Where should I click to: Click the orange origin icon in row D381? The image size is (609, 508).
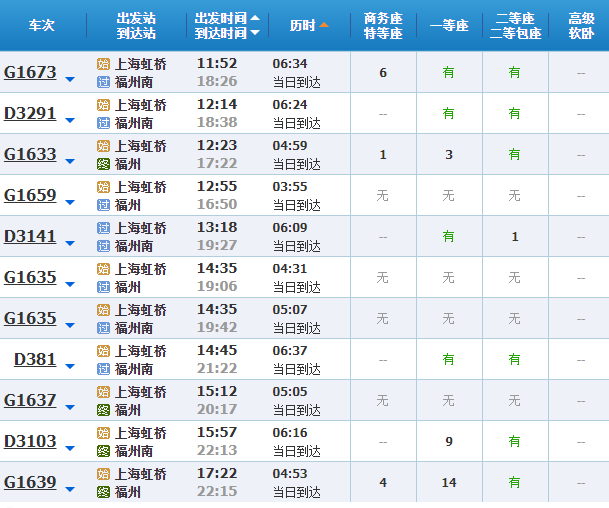[x=103, y=351]
